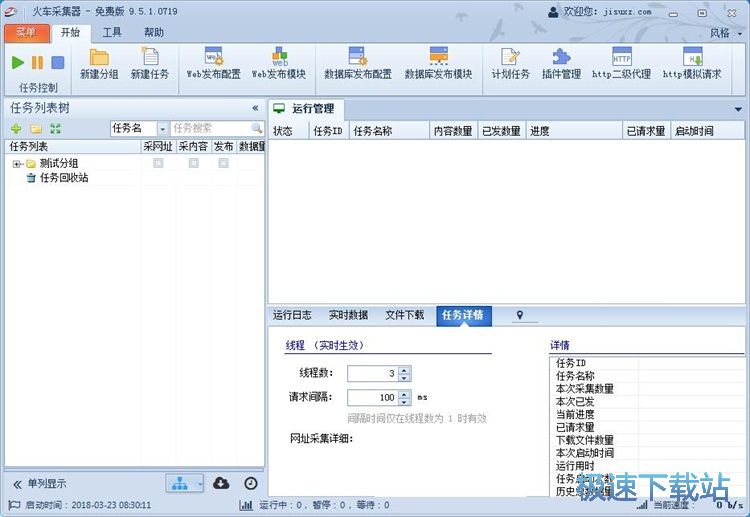Click the cloud download icon at bottom

click(222, 484)
